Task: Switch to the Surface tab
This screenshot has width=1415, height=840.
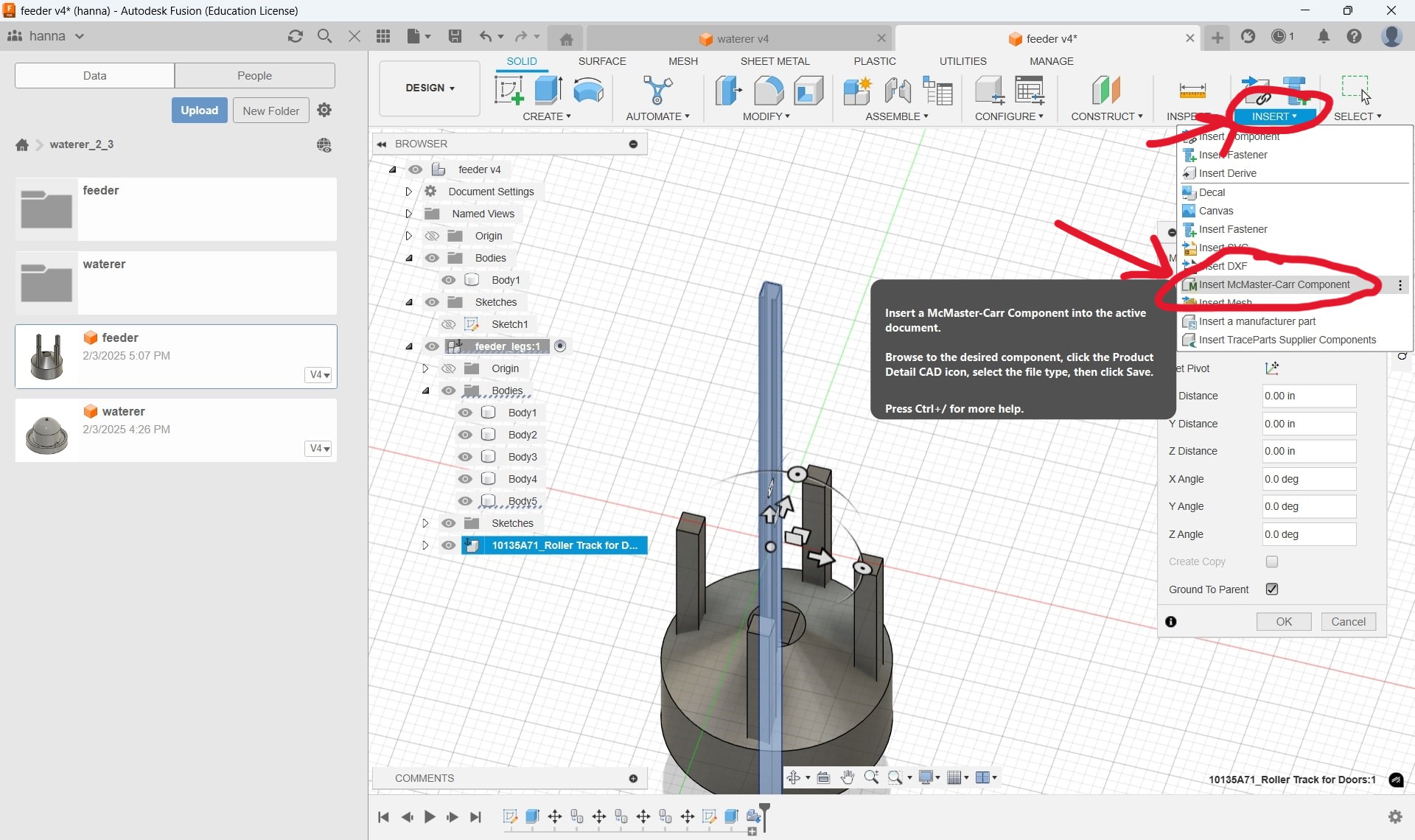Action: tap(600, 61)
